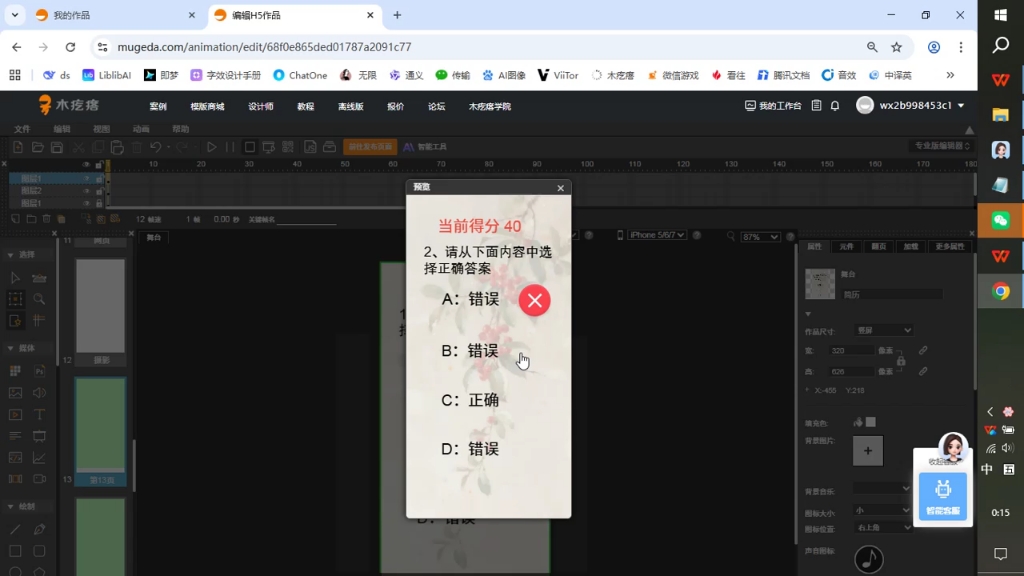This screenshot has width=1024, height=576.
Task: Select page 12 thumbnail 摄影
Action: click(101, 312)
